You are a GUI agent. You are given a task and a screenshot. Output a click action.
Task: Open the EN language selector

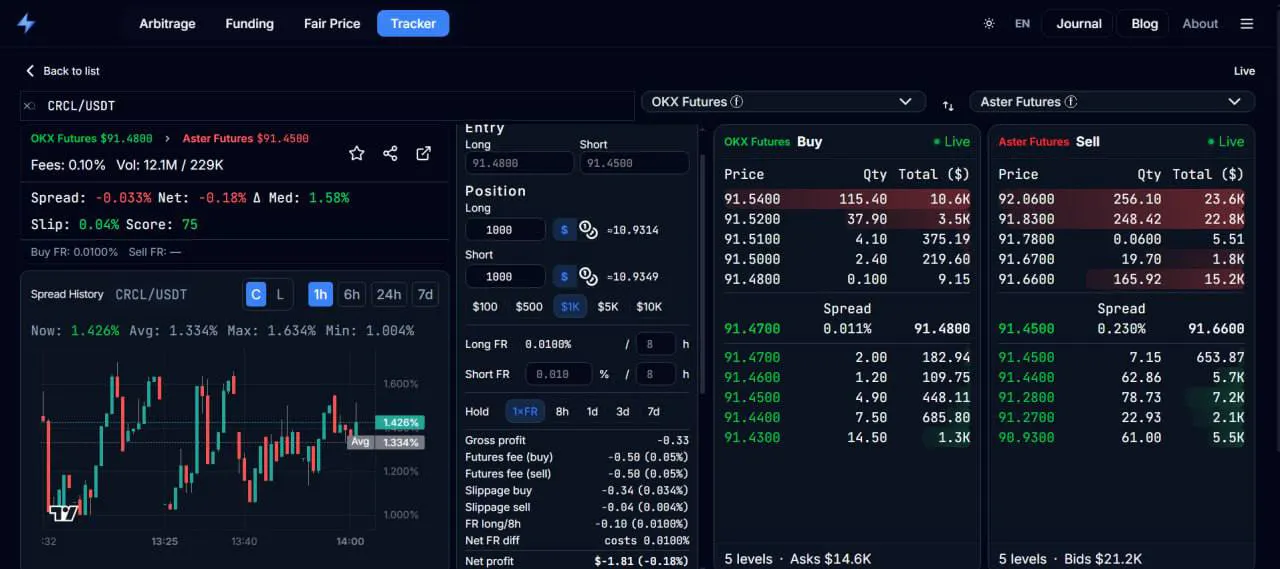(x=1022, y=23)
